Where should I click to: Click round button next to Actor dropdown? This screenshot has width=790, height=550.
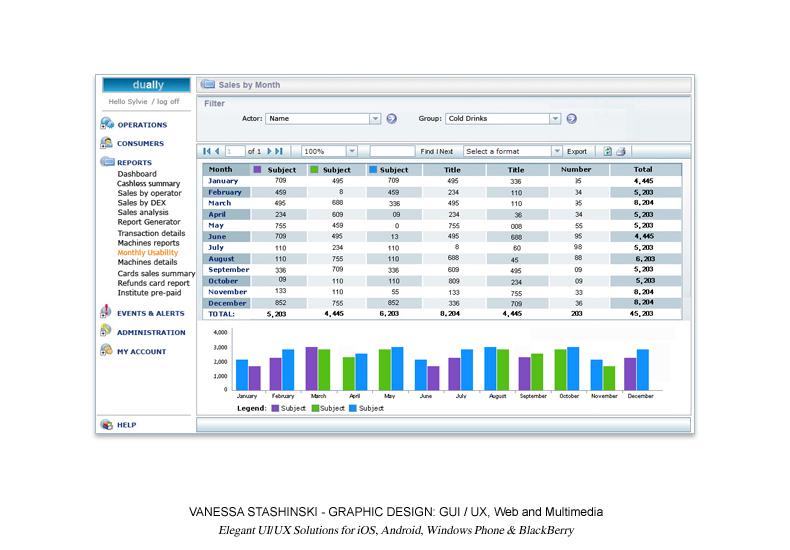(391, 118)
